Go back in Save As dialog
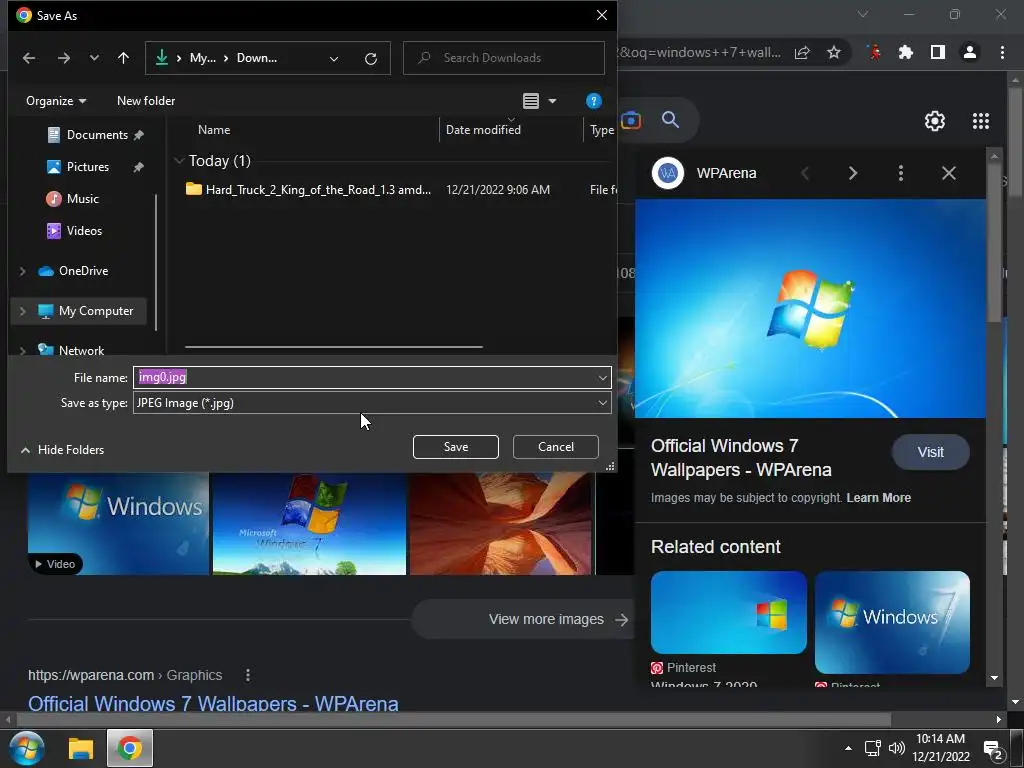 [29, 58]
